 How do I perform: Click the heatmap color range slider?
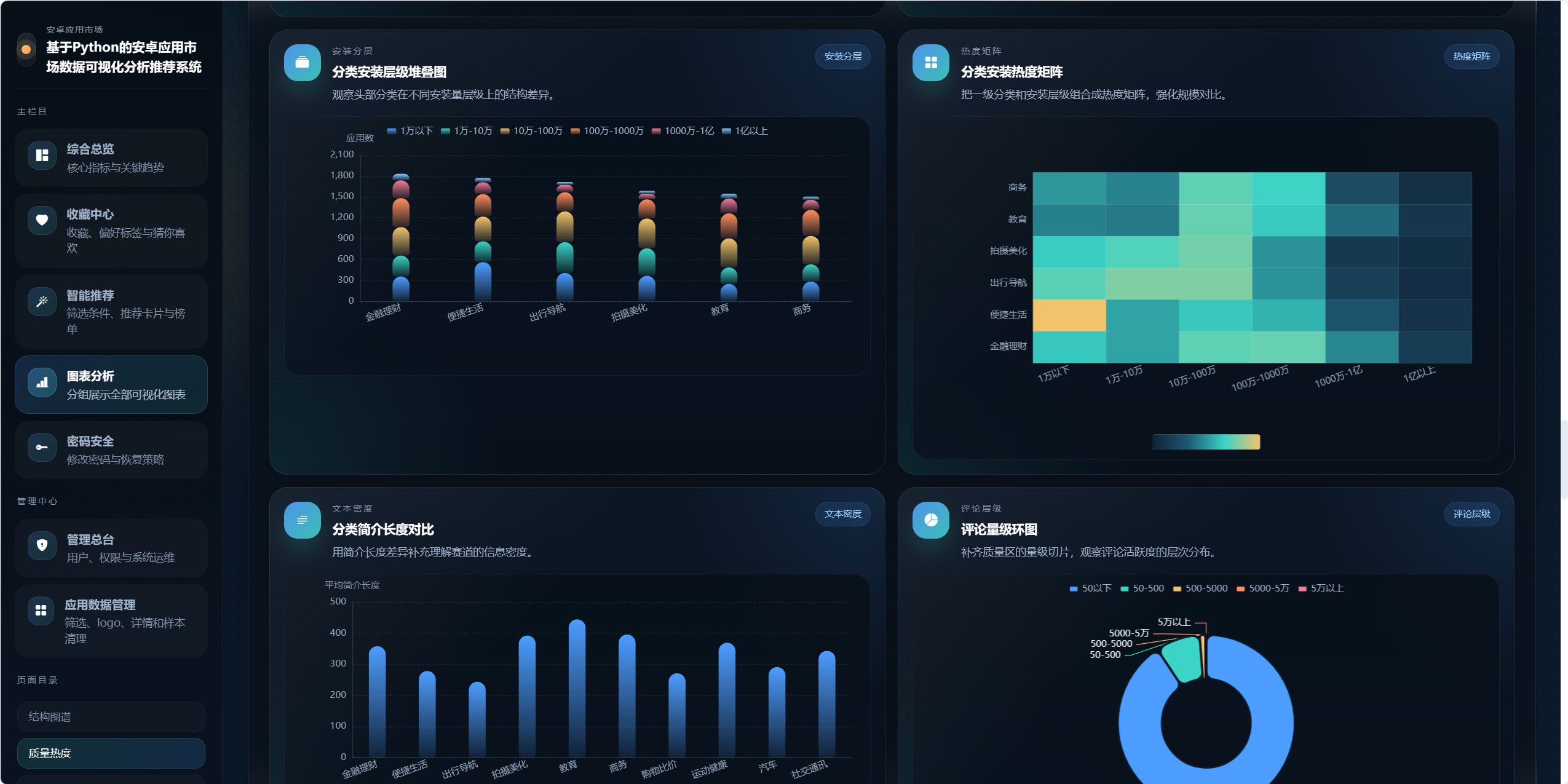[1205, 441]
